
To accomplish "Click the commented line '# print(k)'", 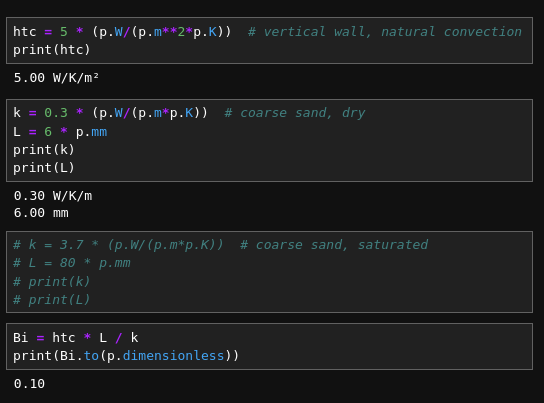I will click(52, 282).
